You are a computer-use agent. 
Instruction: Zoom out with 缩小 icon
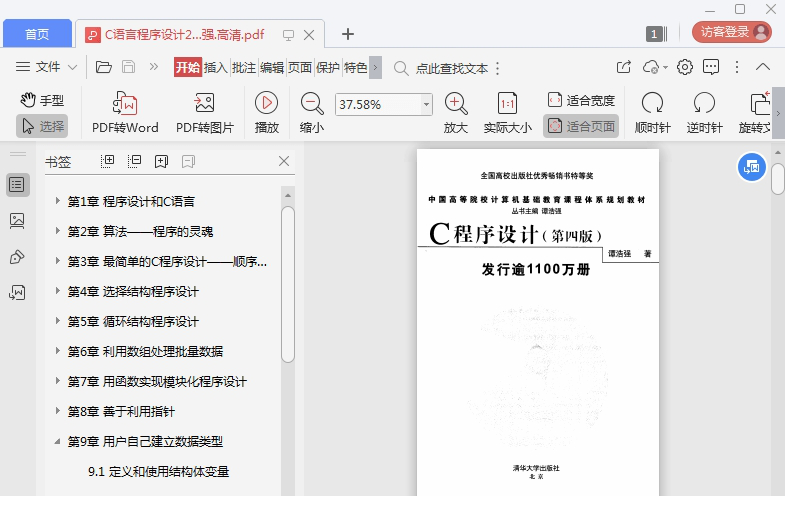(312, 113)
